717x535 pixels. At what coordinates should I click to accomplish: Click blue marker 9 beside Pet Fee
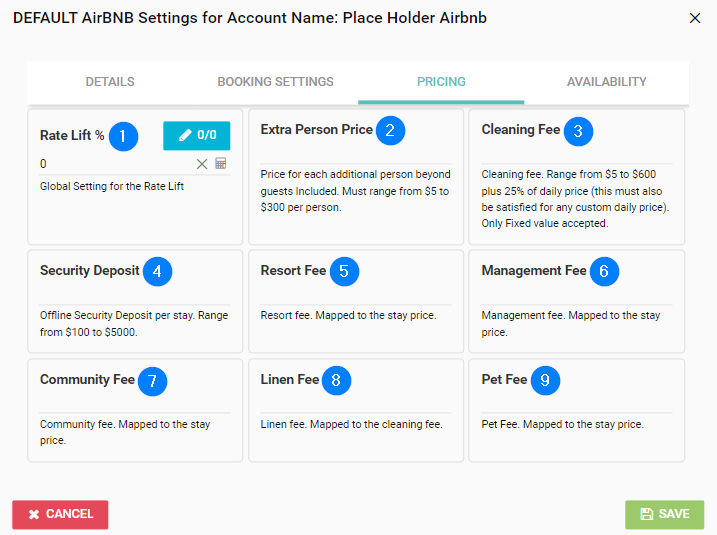point(545,381)
